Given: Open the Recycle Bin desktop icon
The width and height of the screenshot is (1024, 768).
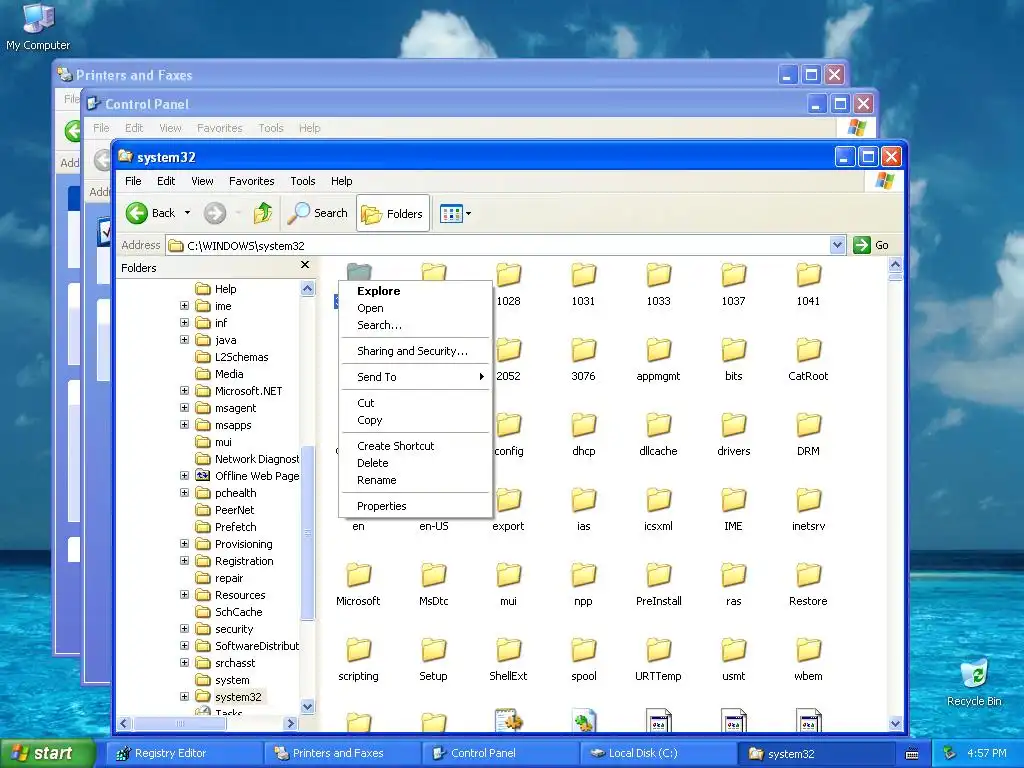Looking at the screenshot, I should click(x=974, y=683).
